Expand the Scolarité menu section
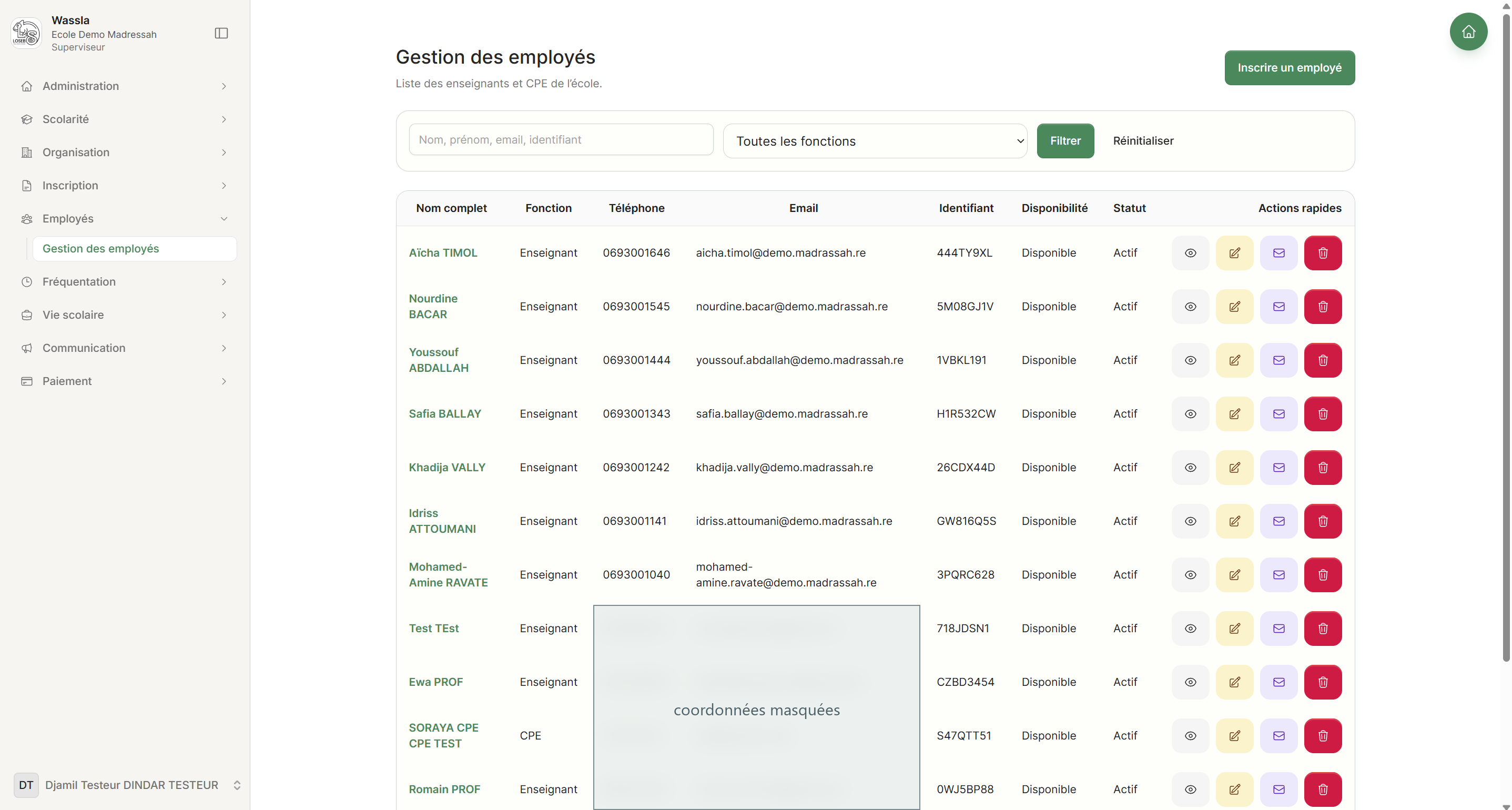This screenshot has height=810, width=1512. tap(125, 119)
